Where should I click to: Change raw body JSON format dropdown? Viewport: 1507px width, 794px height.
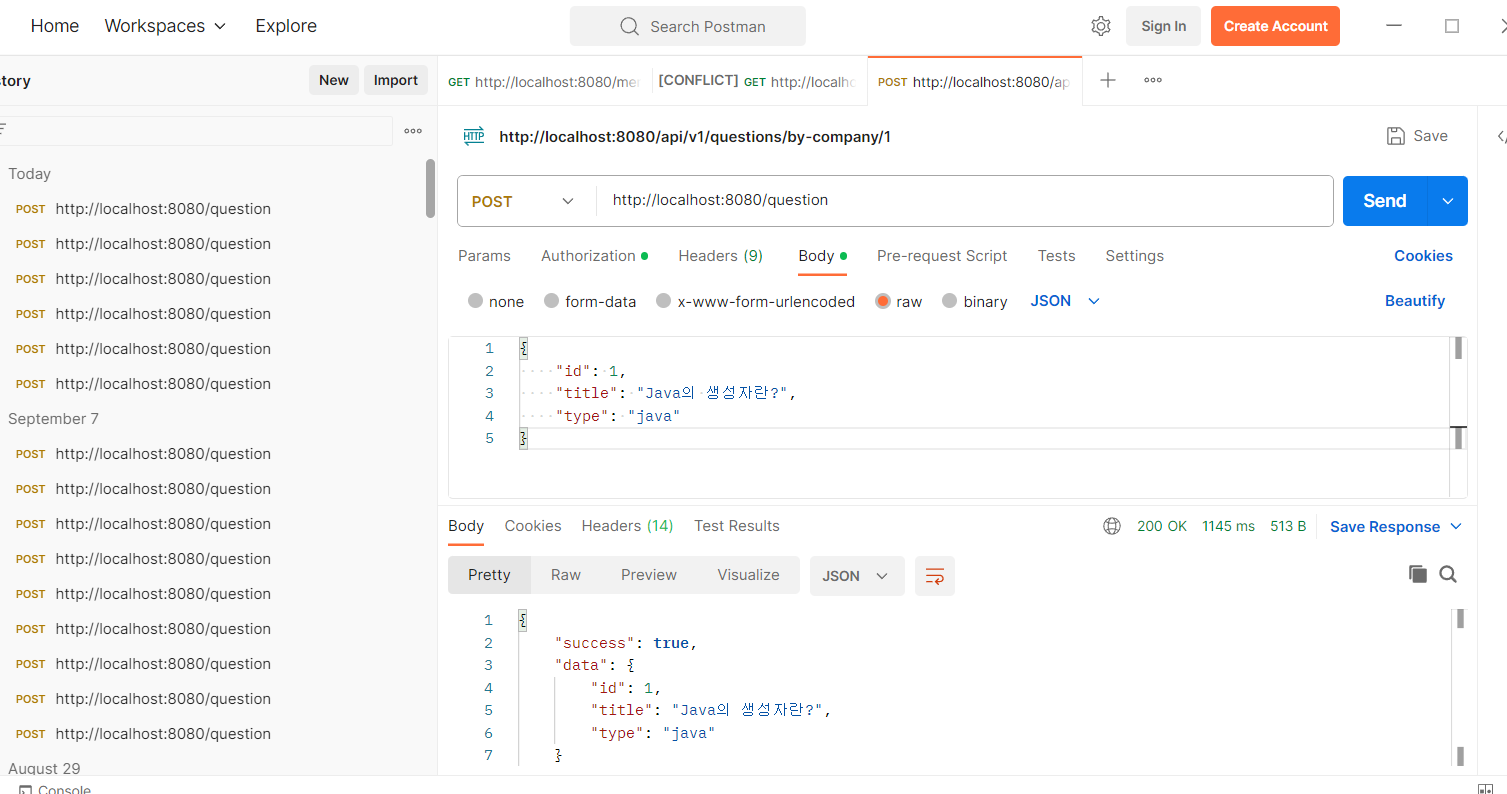[x=1065, y=301]
